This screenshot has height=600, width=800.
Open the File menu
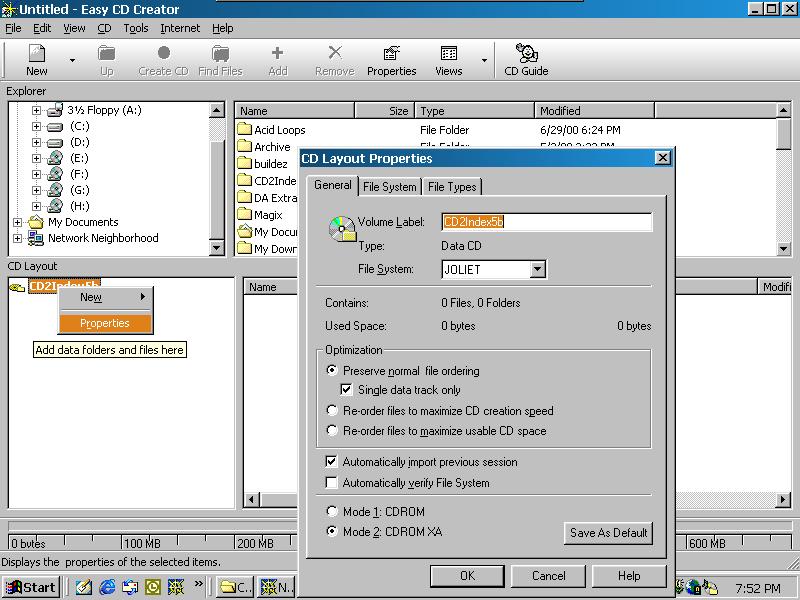[13, 28]
